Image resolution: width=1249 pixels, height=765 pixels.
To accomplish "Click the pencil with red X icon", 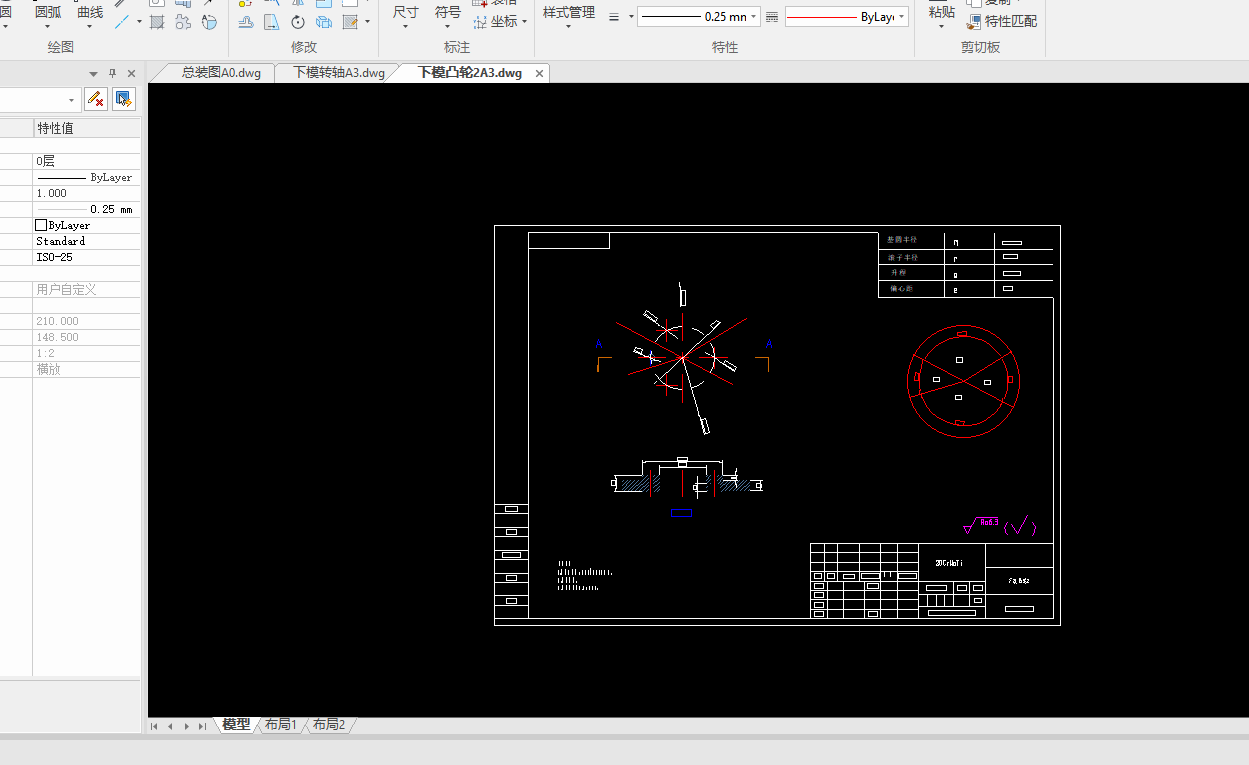I will 96,99.
